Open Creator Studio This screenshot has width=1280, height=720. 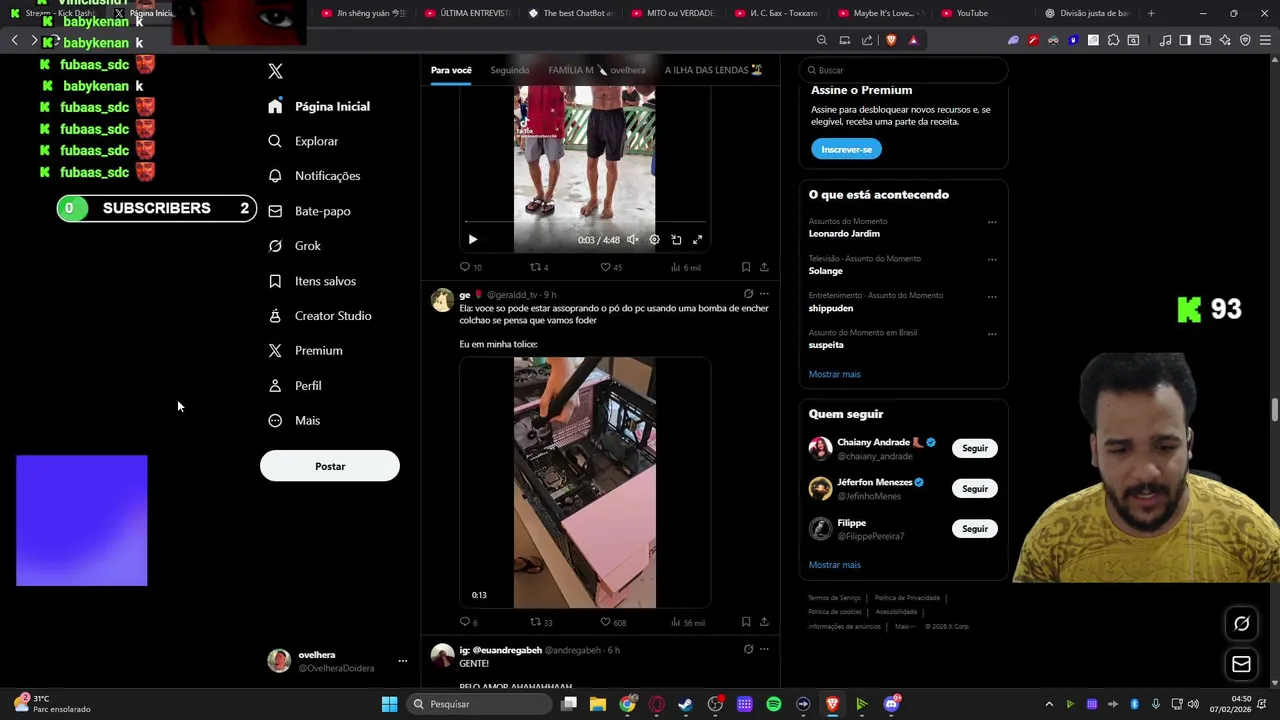[x=321, y=316]
